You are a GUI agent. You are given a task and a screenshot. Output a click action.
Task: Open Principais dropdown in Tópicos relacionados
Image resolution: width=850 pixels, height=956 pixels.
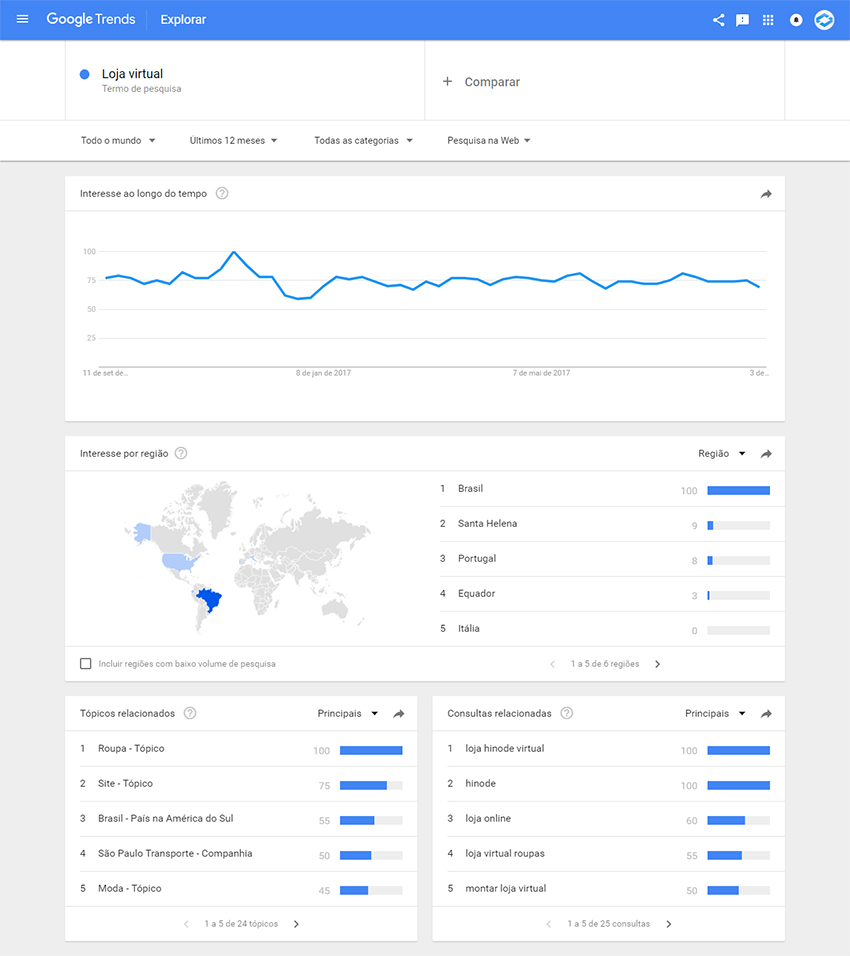pyautogui.click(x=348, y=713)
